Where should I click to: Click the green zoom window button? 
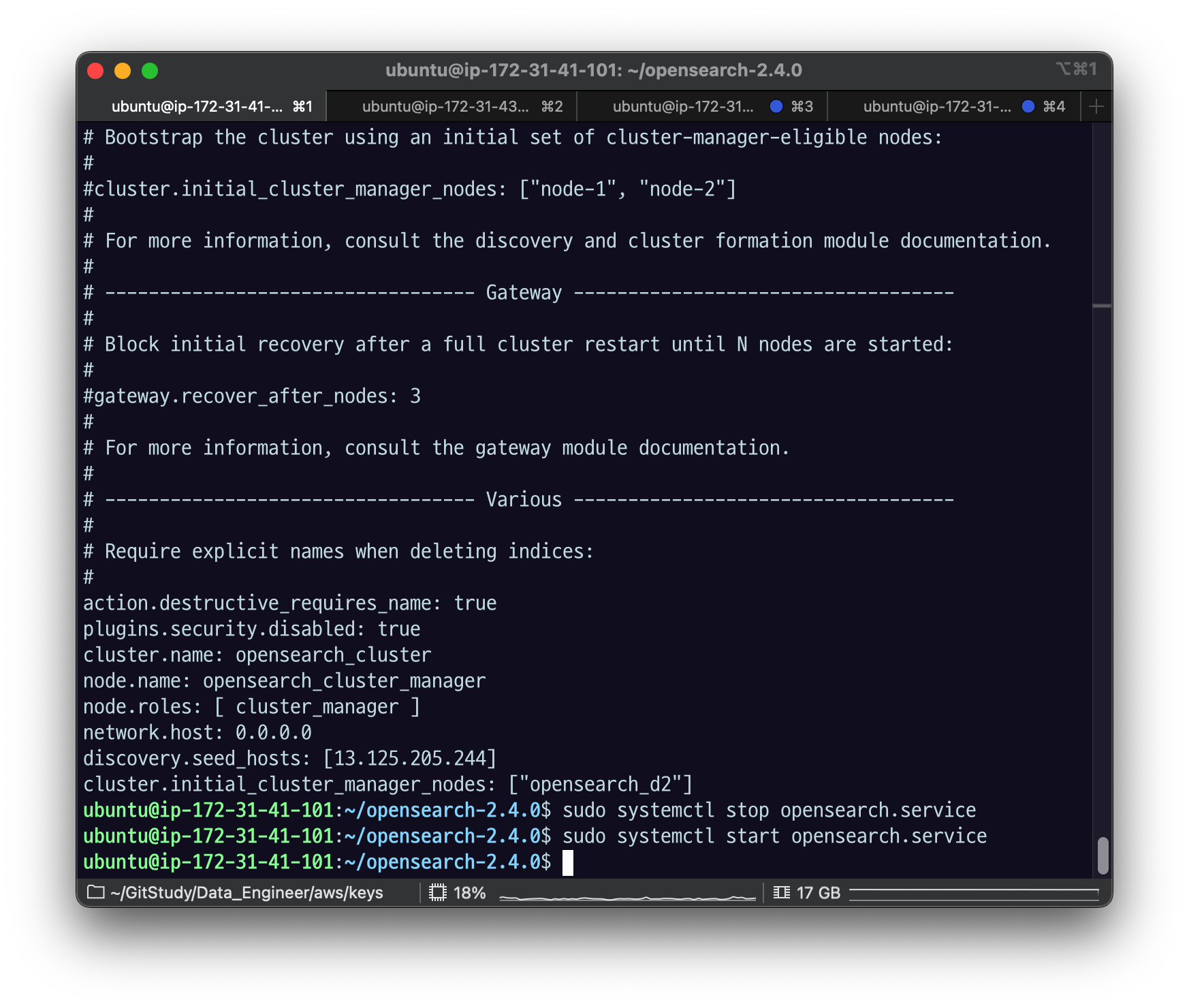[150, 71]
